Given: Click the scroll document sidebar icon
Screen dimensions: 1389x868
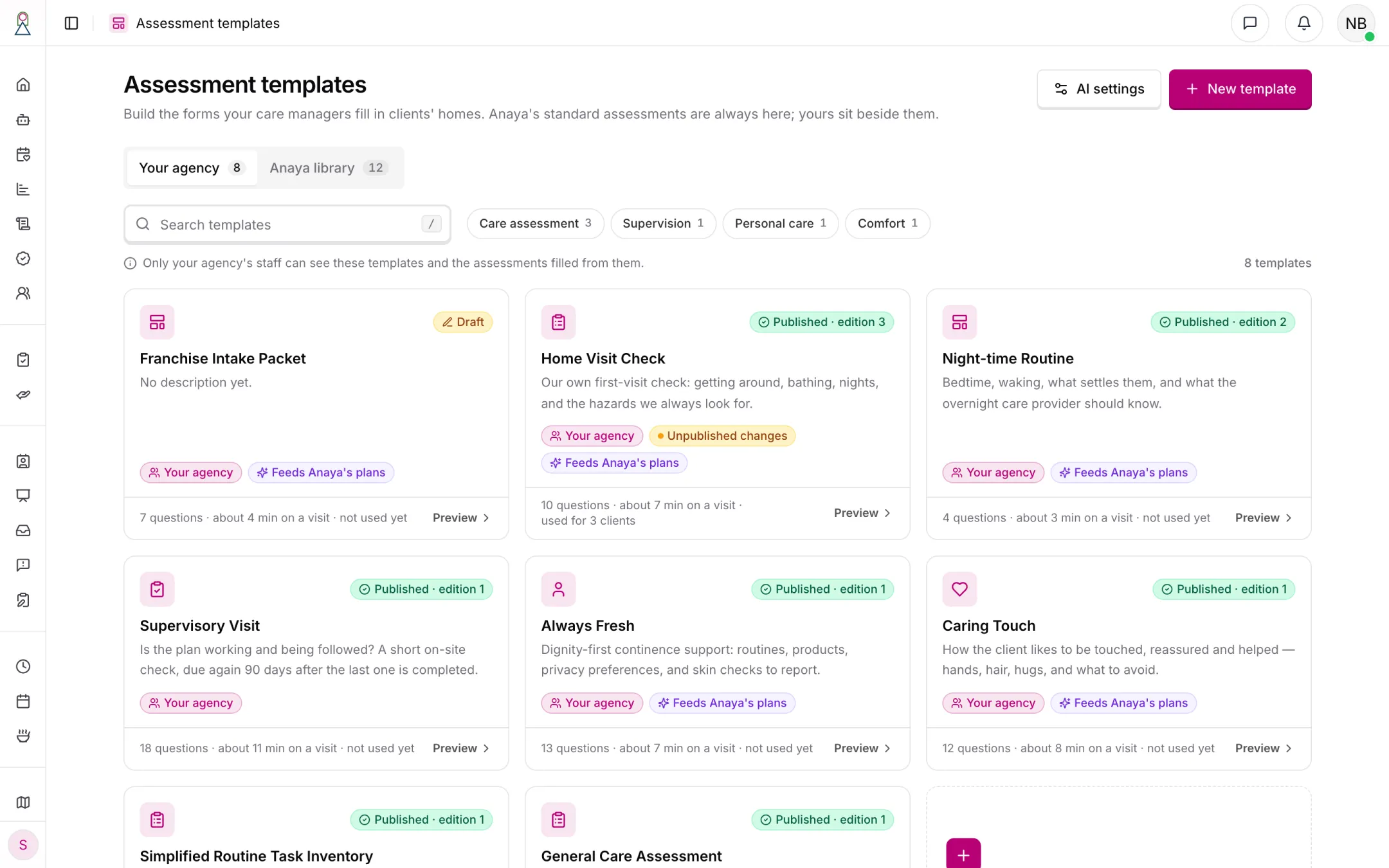Looking at the screenshot, I should (23, 224).
